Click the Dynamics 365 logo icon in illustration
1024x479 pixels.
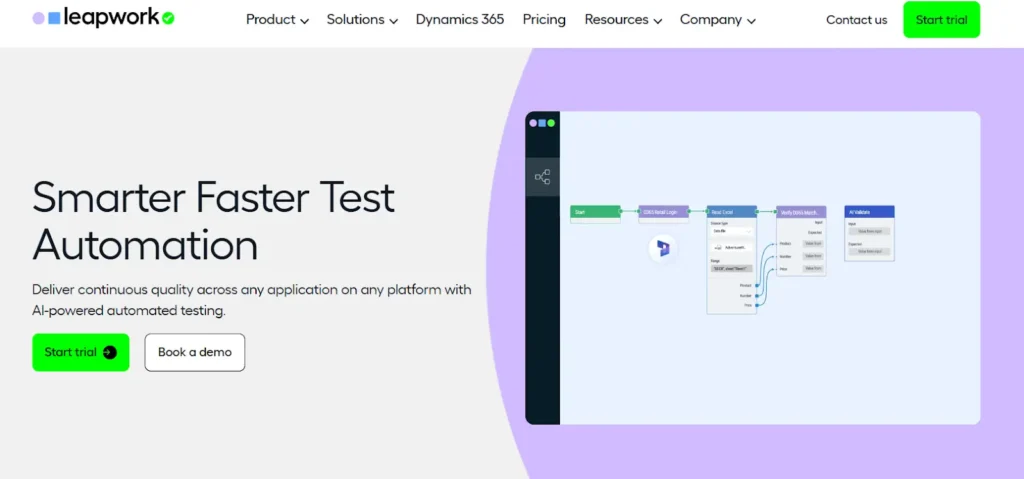pos(664,248)
